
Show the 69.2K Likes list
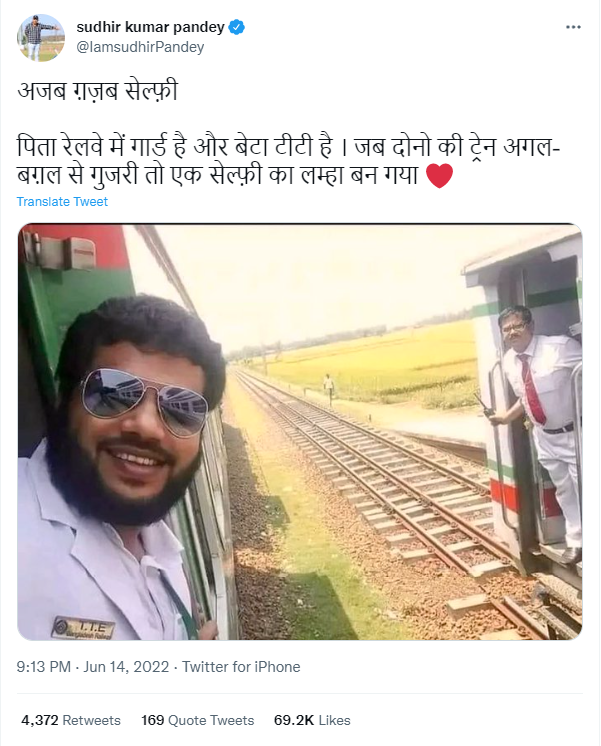pos(313,720)
